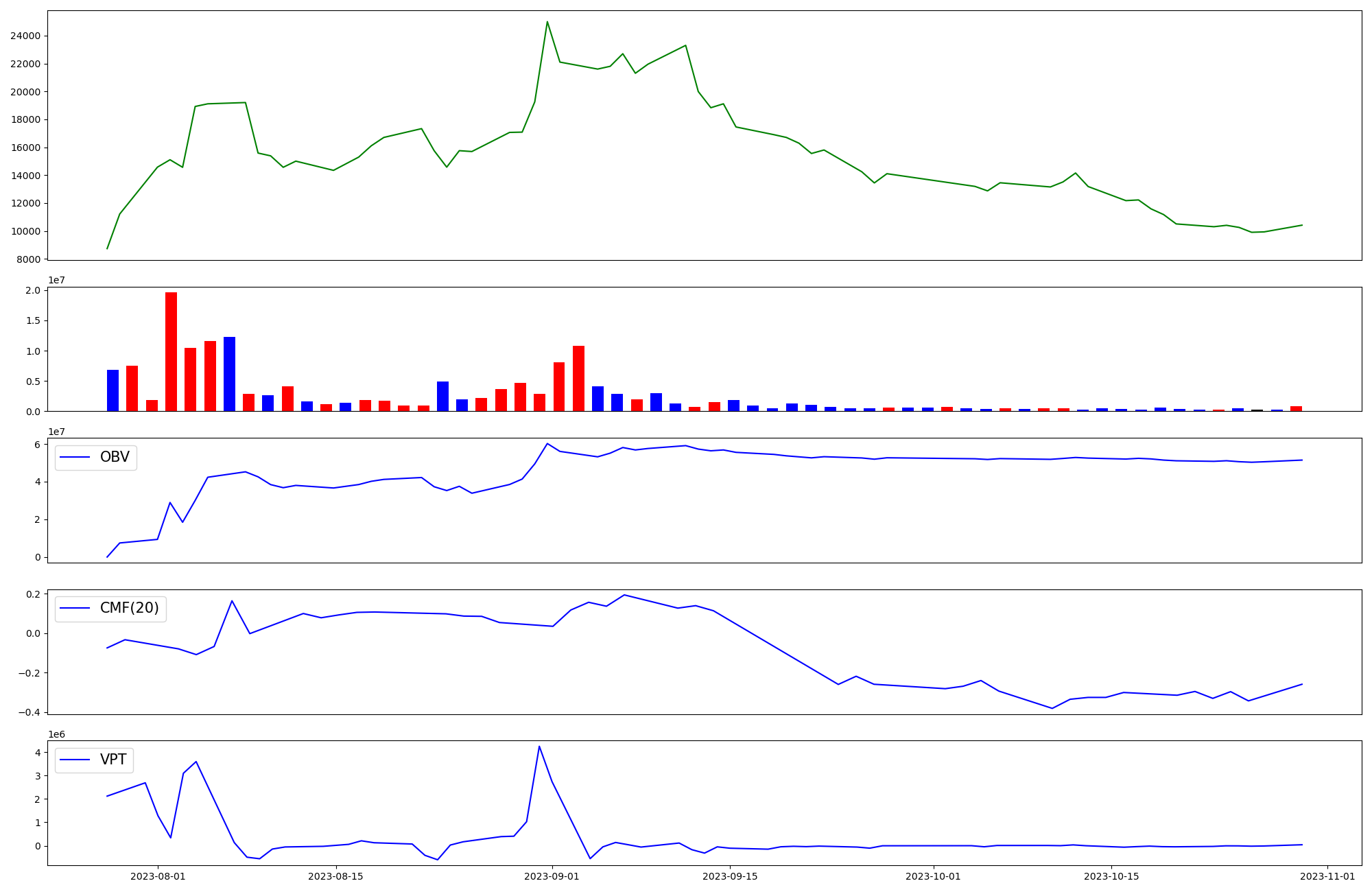
Task: Click the 24000 y-axis label on price chart
Action: point(25,36)
